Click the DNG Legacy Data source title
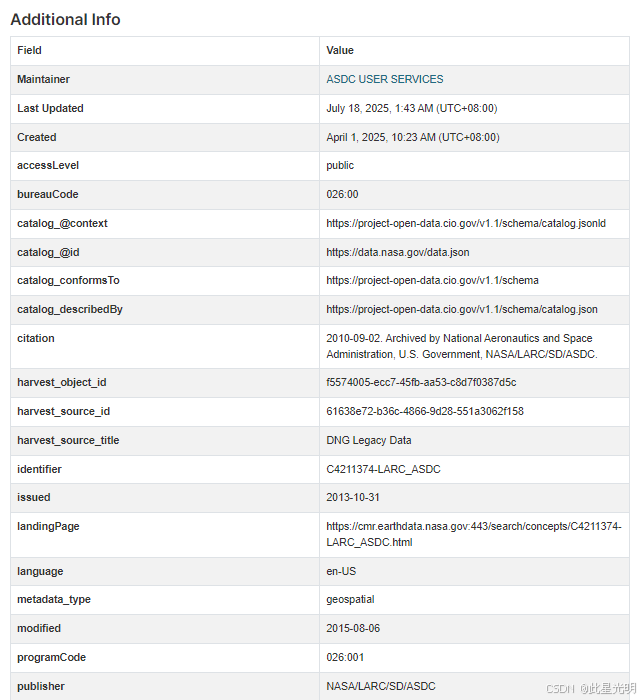The height and width of the screenshot is (700, 642). [368, 440]
